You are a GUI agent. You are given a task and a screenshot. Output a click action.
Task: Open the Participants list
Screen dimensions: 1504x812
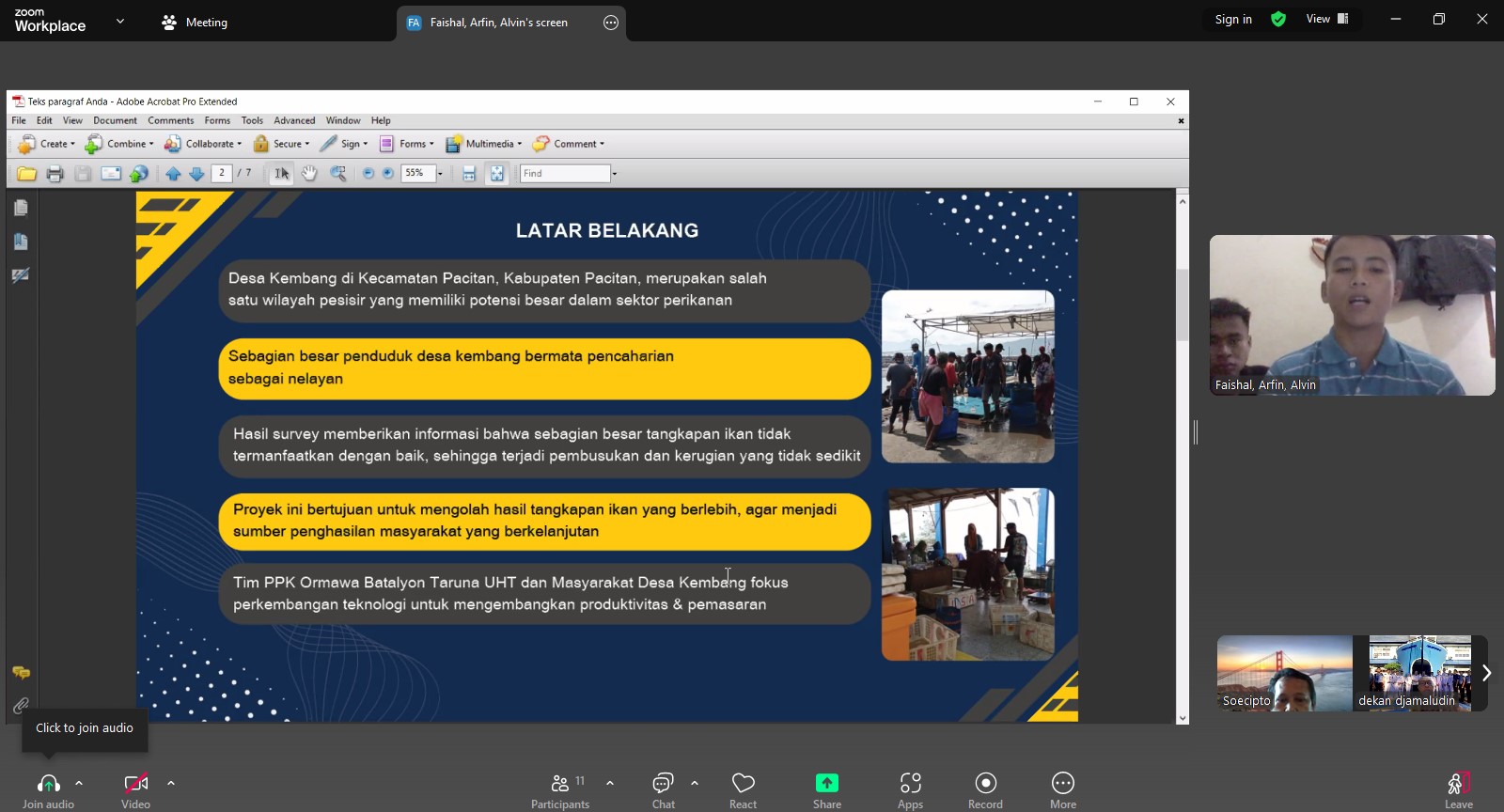pos(560,784)
